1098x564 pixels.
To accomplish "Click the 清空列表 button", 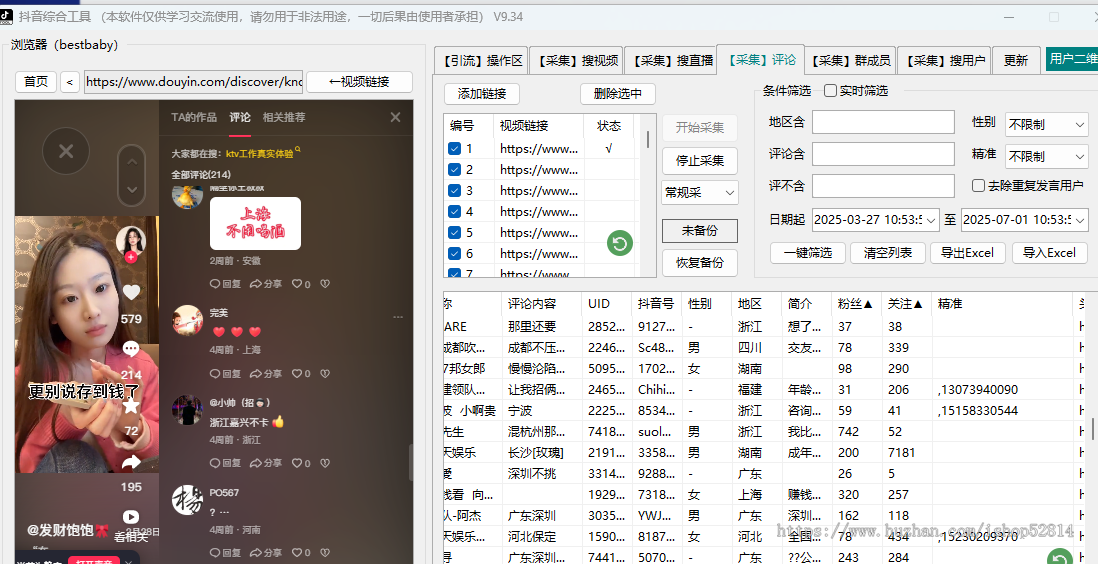I will click(888, 253).
